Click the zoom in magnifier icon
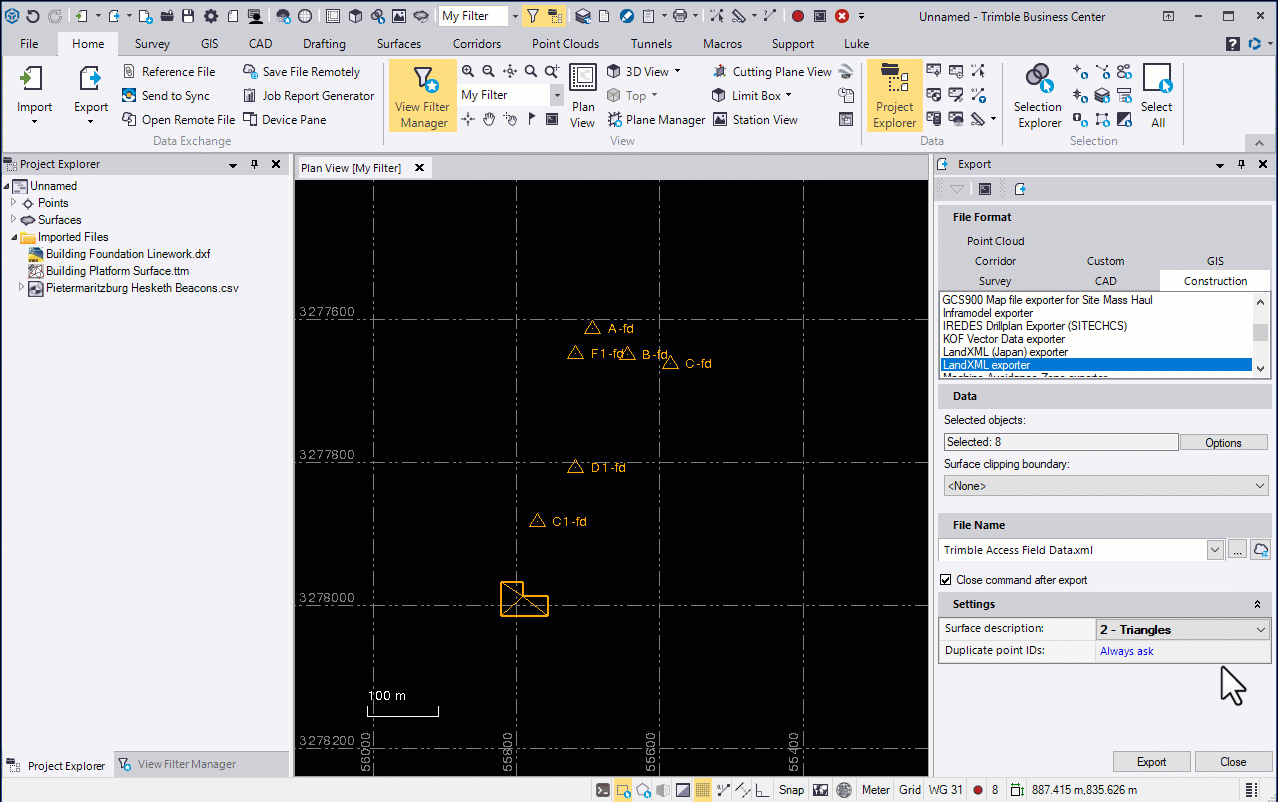 point(468,71)
